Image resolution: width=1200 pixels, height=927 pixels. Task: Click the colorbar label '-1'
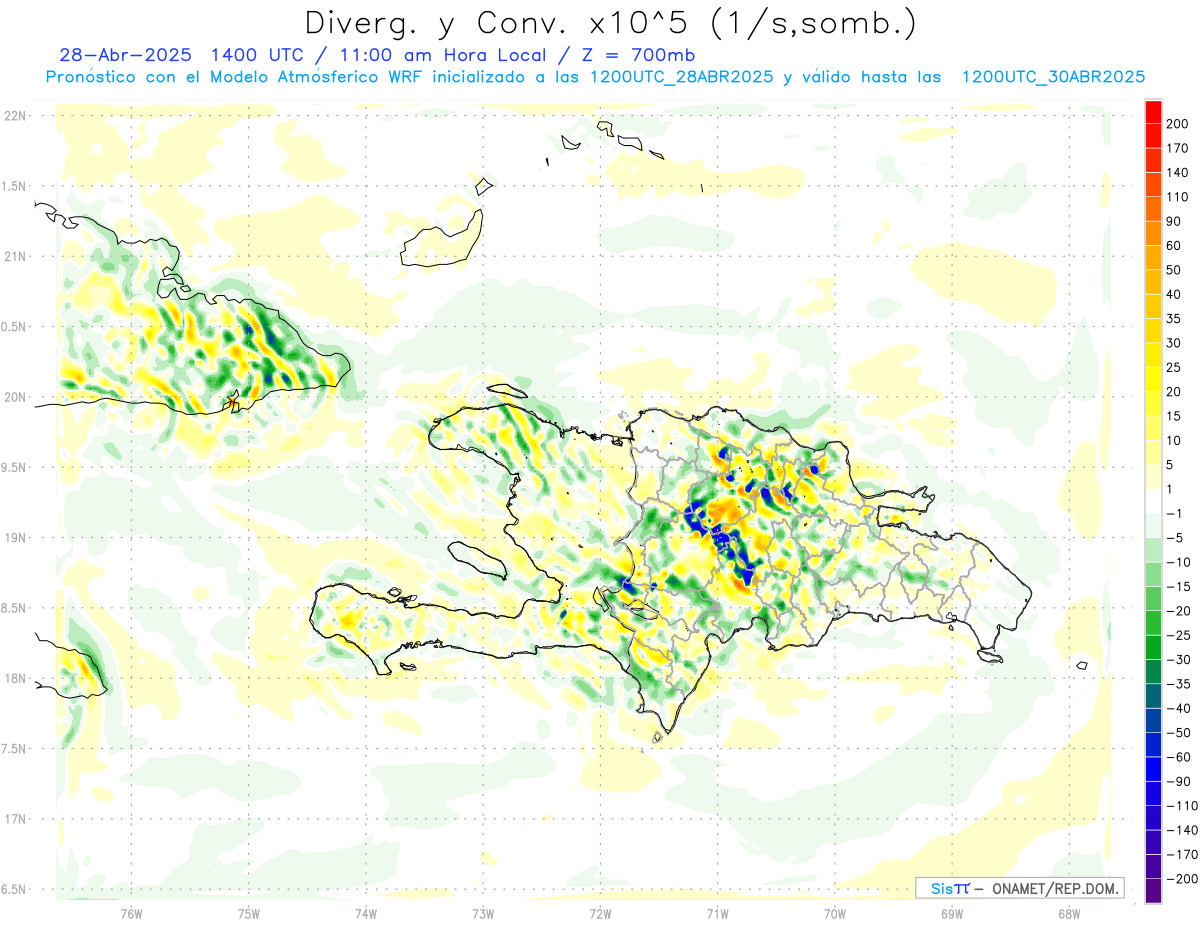(1176, 514)
